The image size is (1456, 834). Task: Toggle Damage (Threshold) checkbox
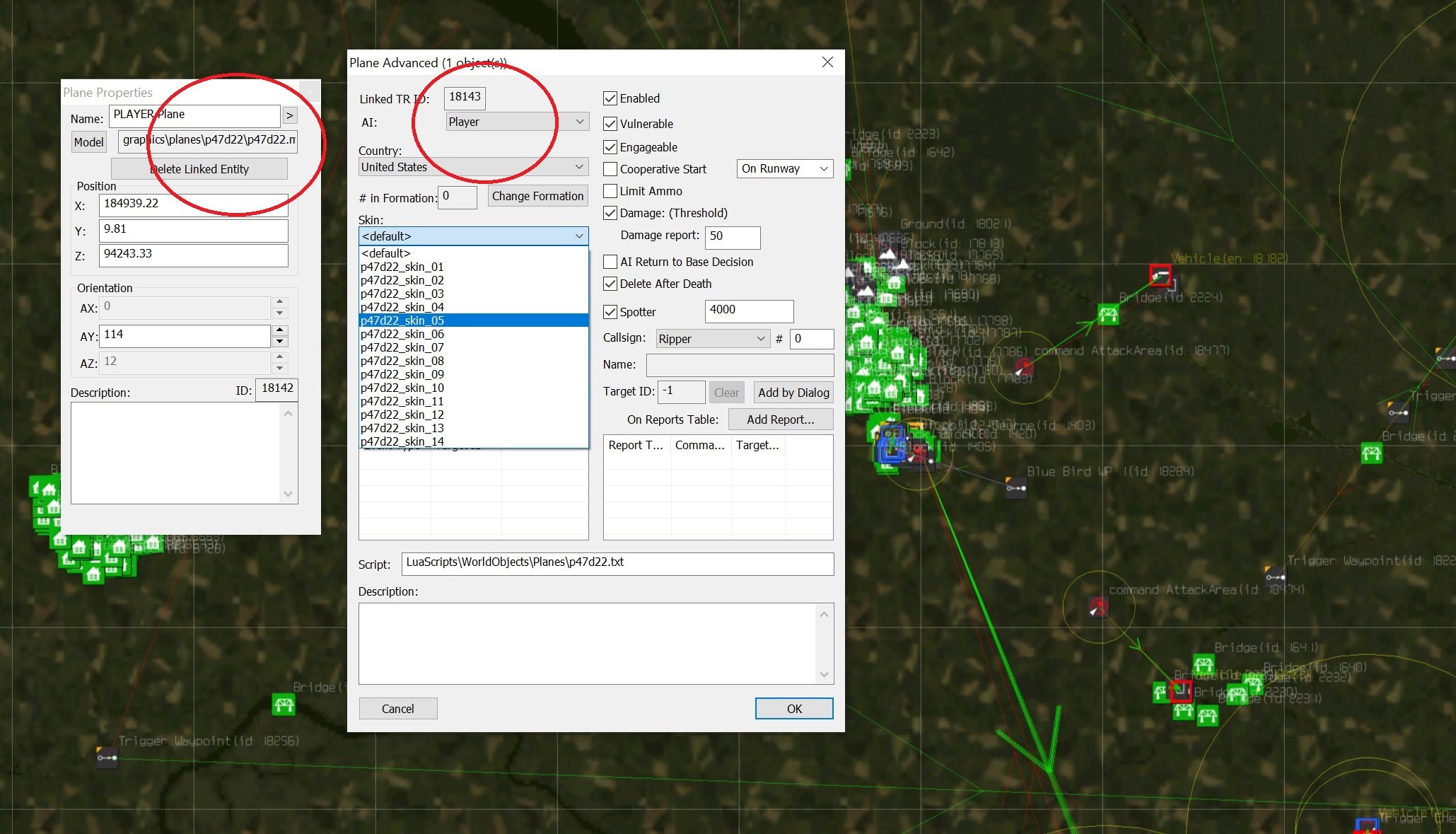610,213
